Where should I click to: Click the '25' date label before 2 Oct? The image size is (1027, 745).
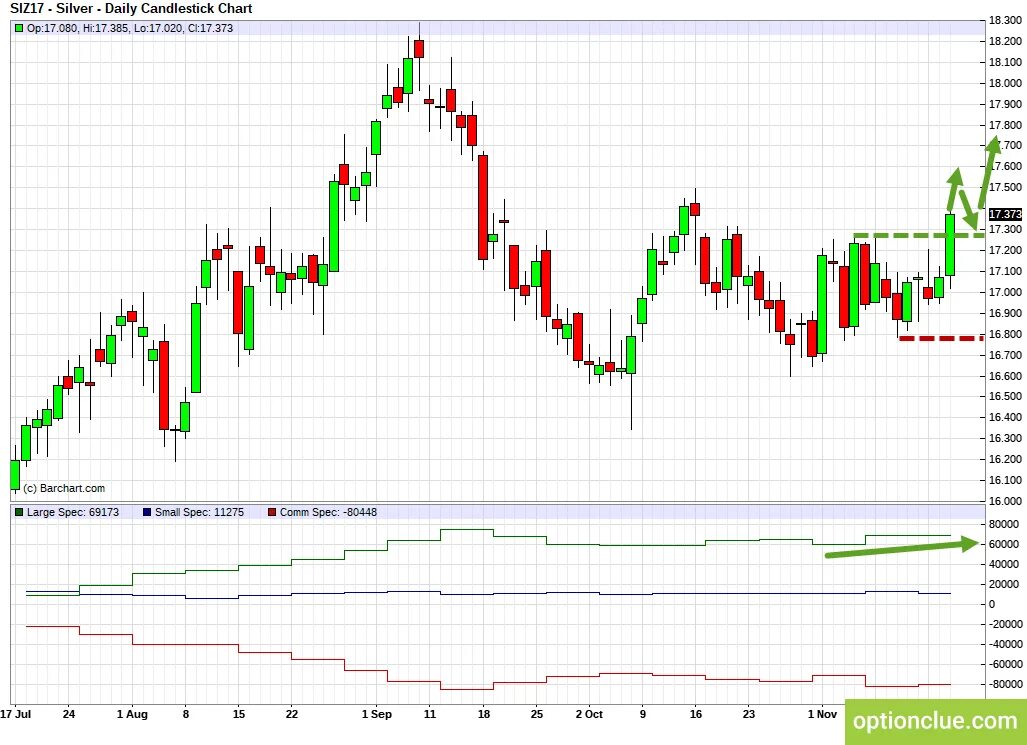coord(536,714)
